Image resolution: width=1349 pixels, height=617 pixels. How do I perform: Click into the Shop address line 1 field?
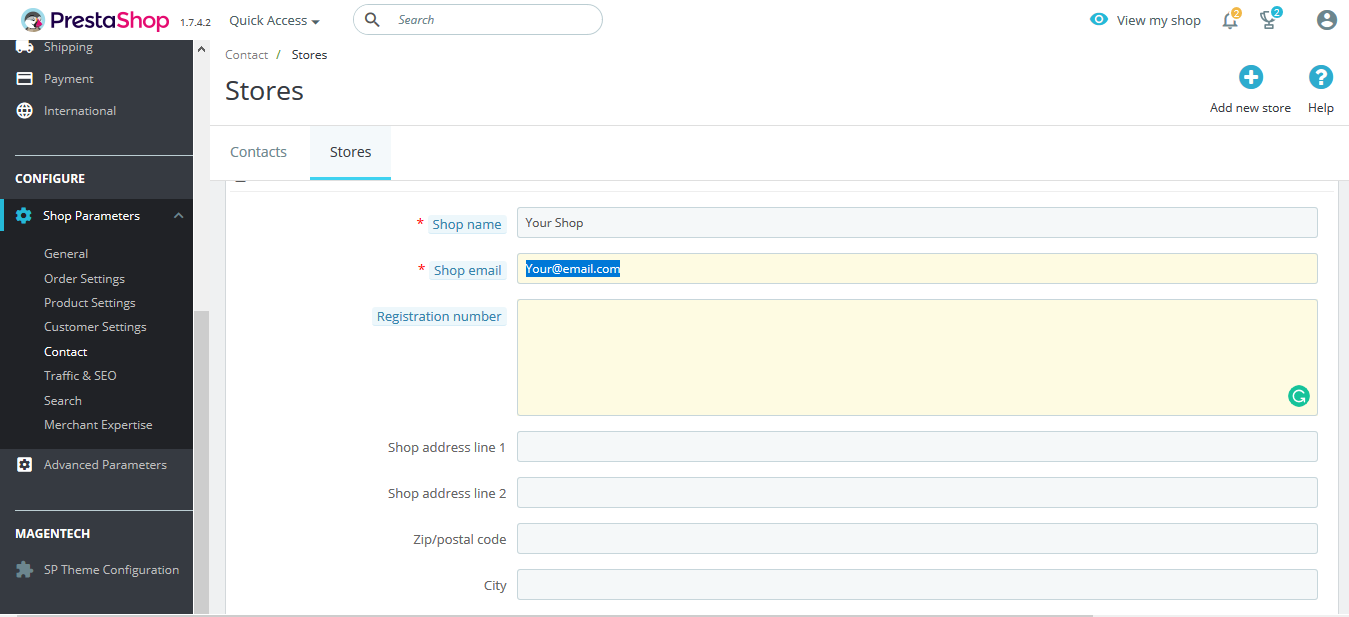pyautogui.click(x=916, y=447)
